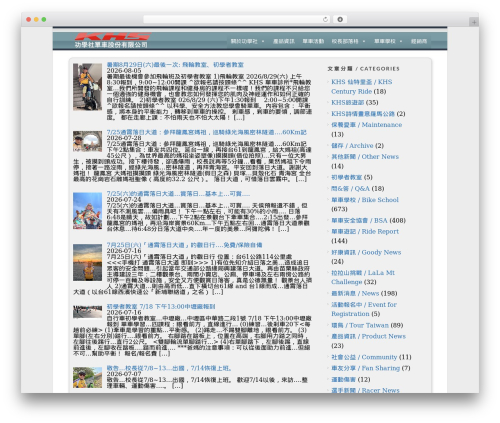This screenshot has width=500, height=423.
Task: Click the date text 2026-07-07
Action: pyautogui.click(x=124, y=374)
